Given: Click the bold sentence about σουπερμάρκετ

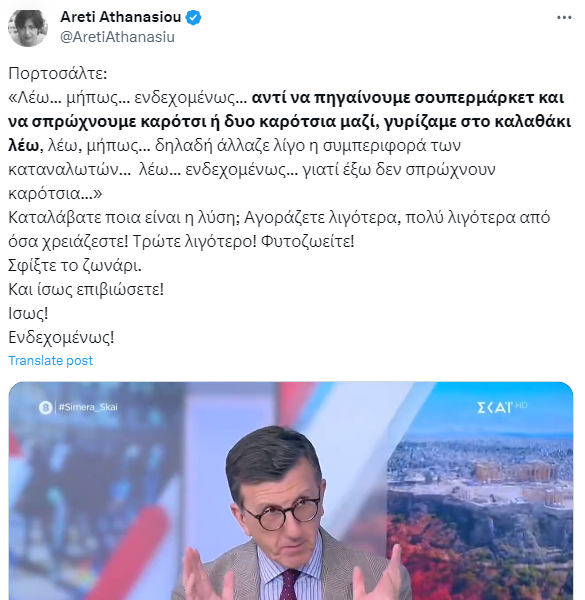Looking at the screenshot, I should point(289,122).
